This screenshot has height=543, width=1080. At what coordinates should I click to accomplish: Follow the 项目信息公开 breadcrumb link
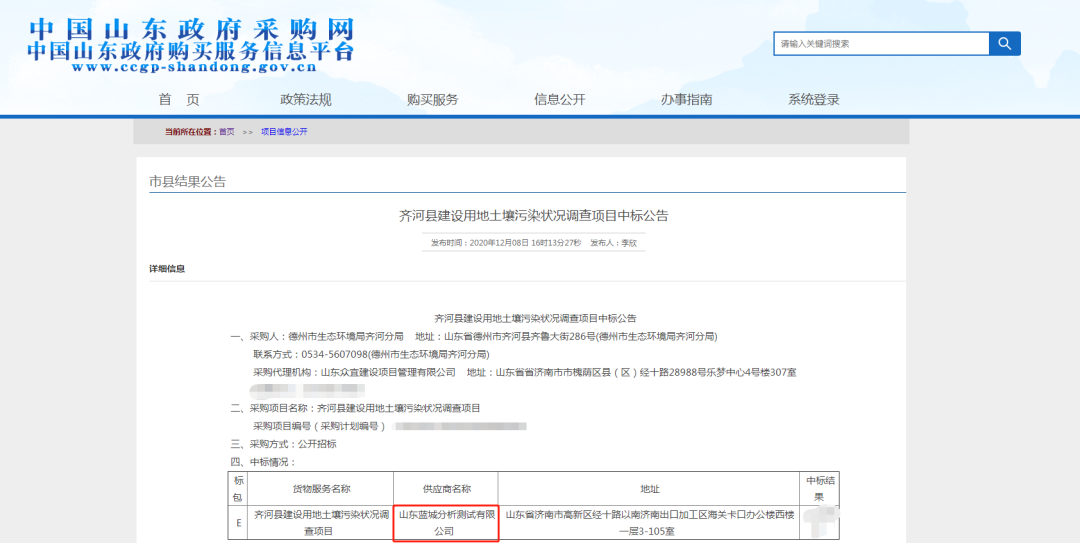point(284,132)
